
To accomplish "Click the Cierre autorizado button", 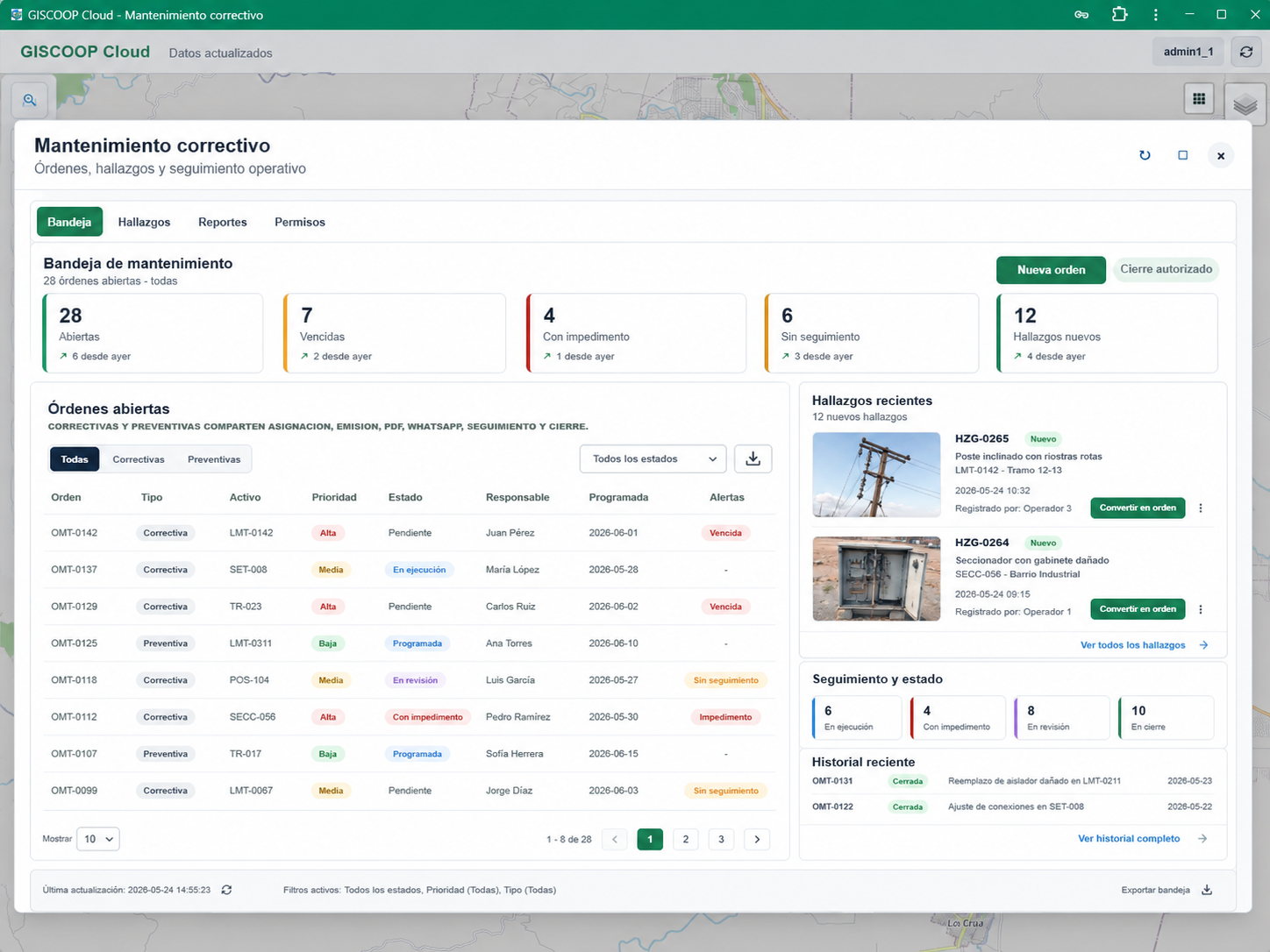I will (1166, 269).
